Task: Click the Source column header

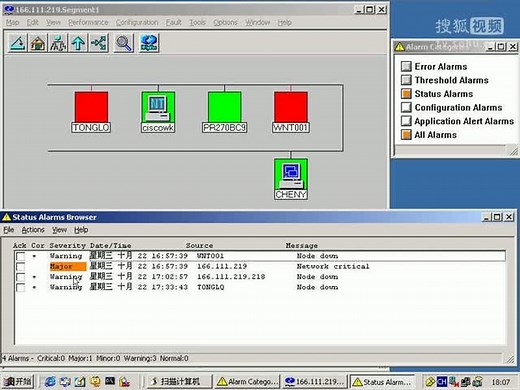Action: 199,245
